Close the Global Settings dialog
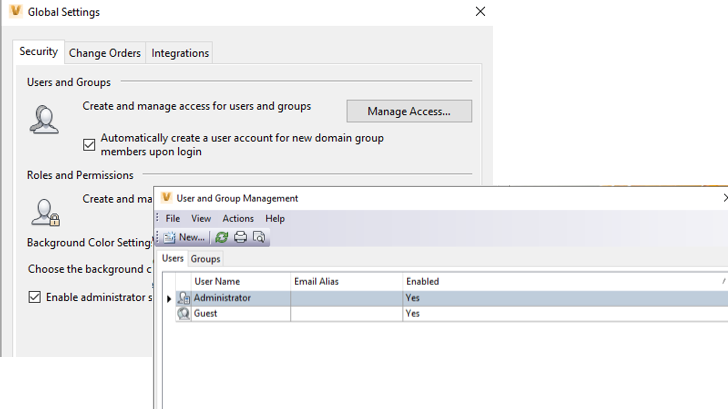728x409 pixels. click(x=481, y=12)
